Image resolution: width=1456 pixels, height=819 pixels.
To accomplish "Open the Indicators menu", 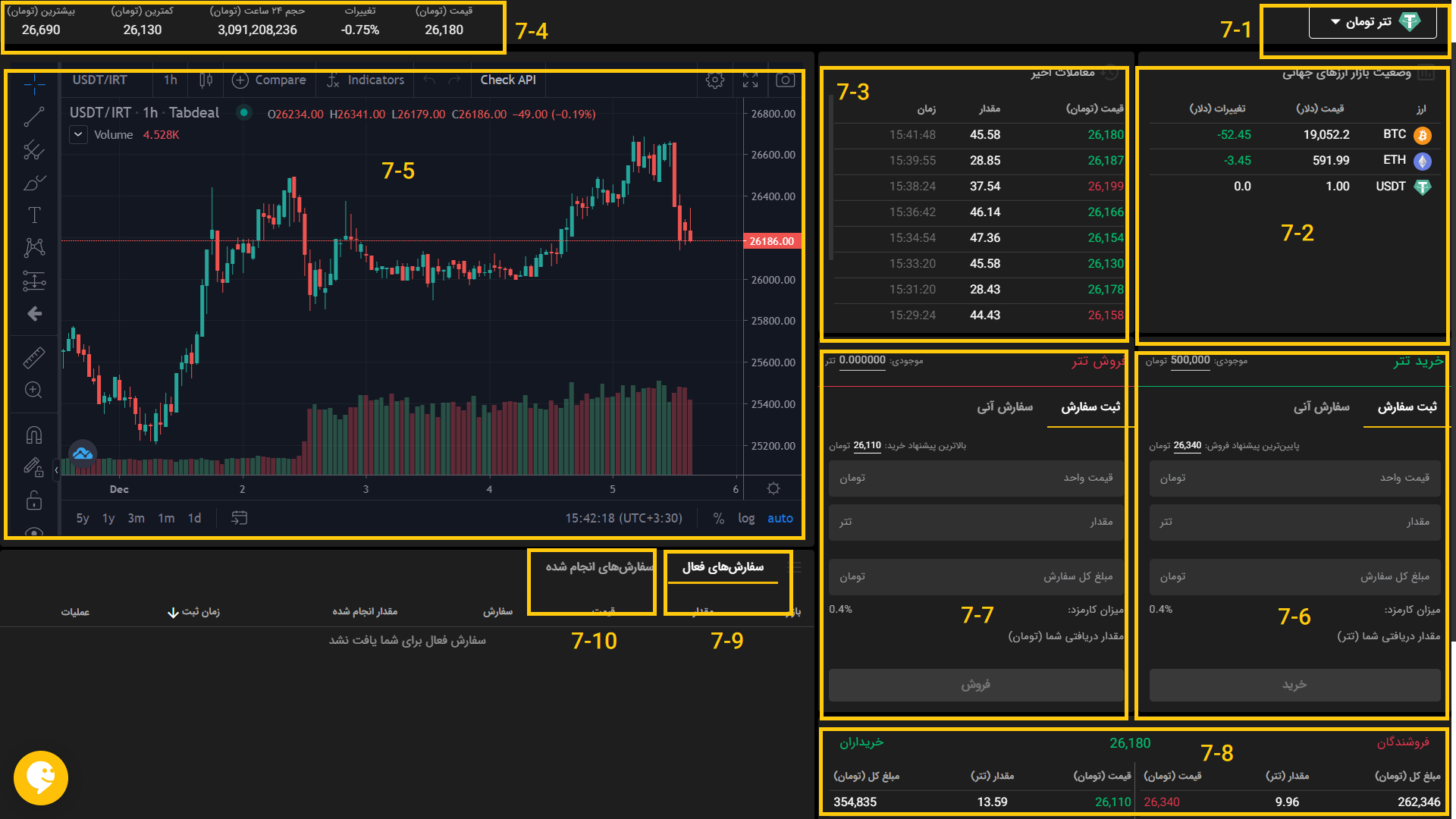I will 366,80.
